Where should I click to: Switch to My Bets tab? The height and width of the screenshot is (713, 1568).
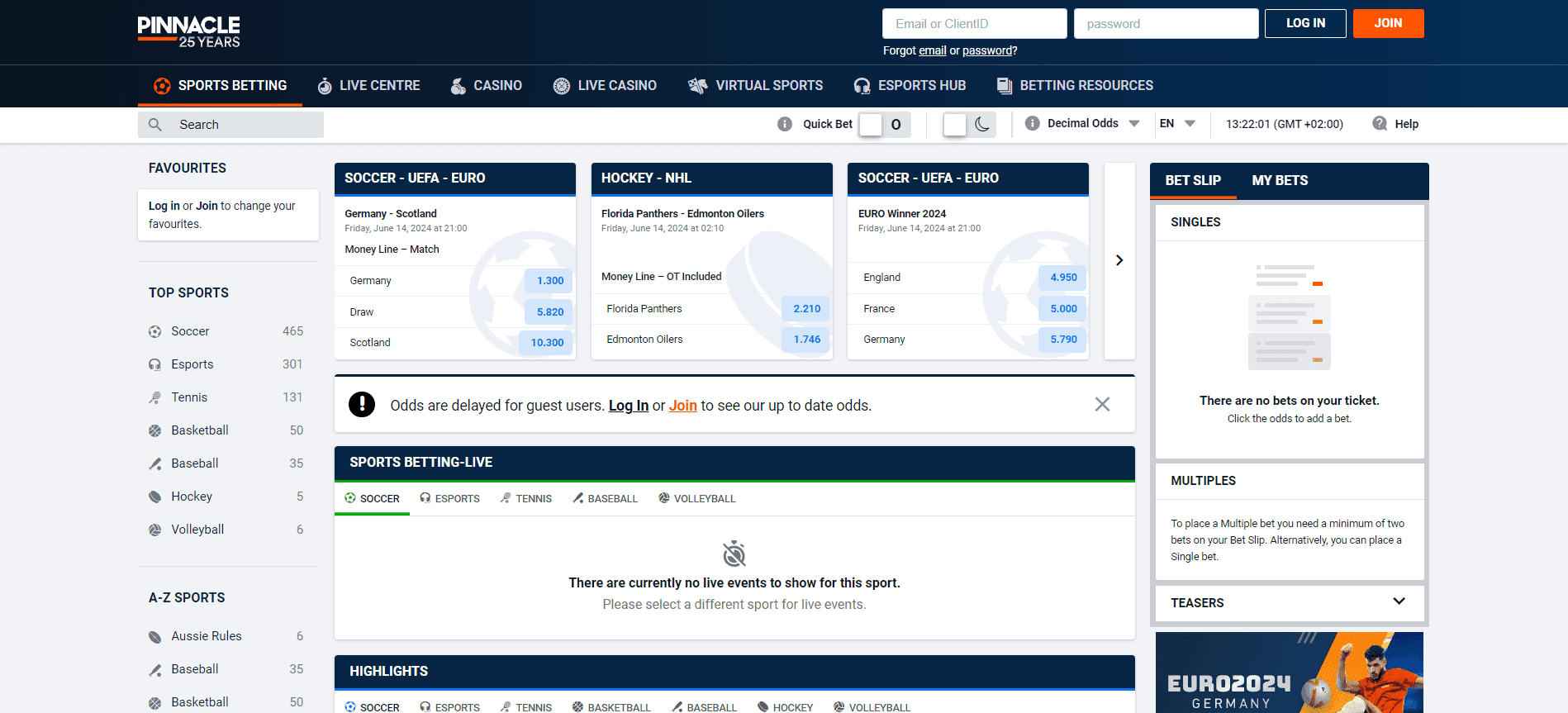[x=1280, y=180]
